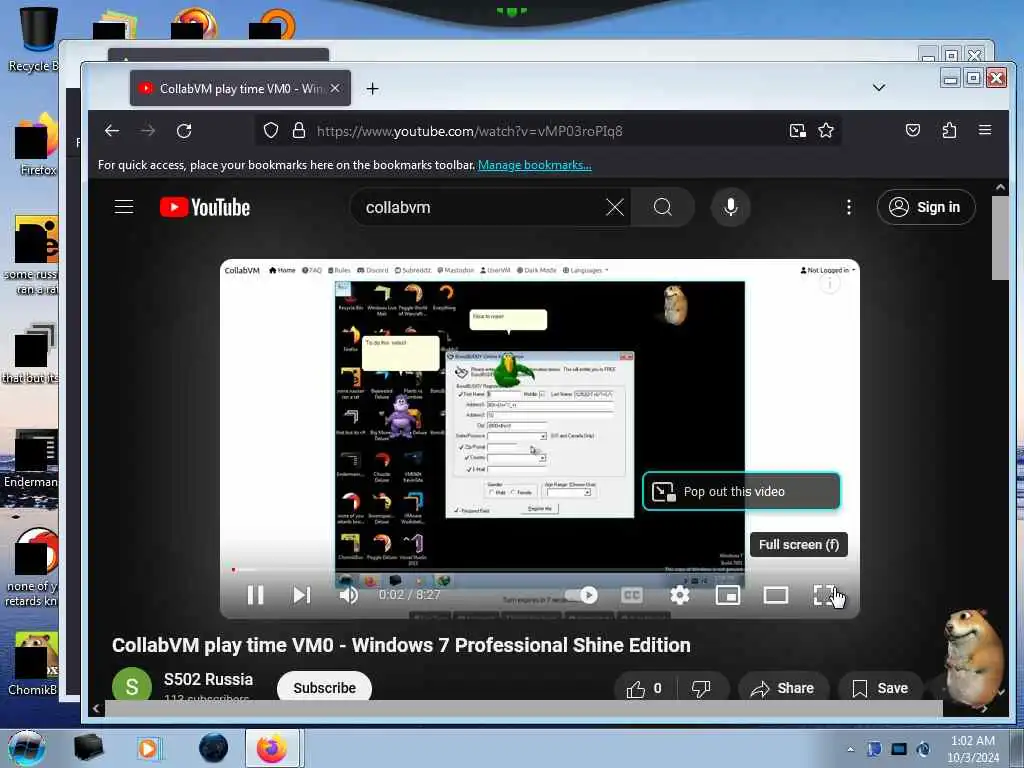
Task: Click Pop out this video button
Action: click(x=741, y=491)
